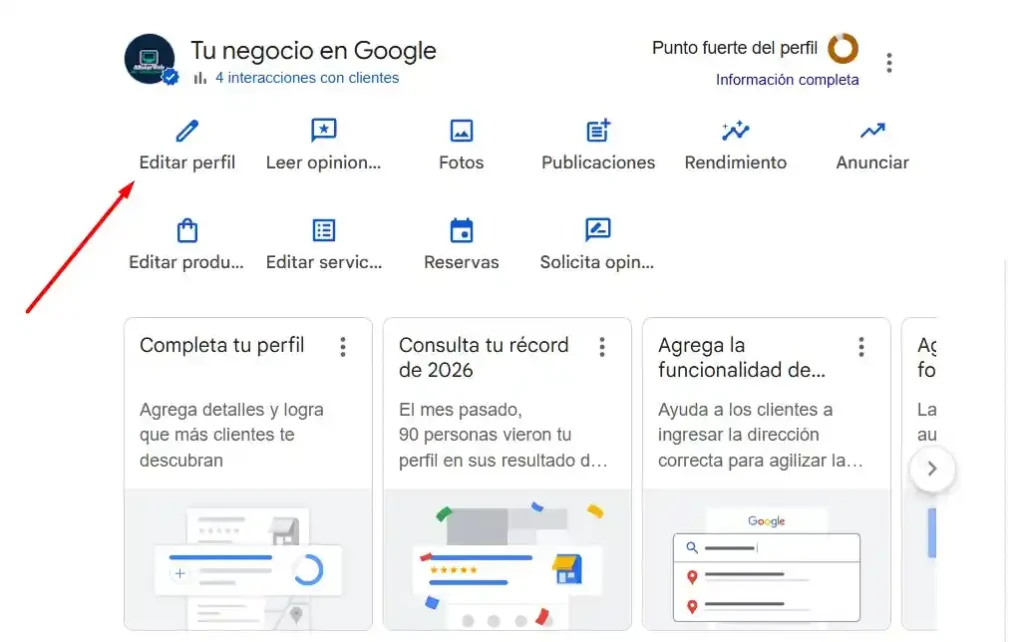The image size is (1024, 642).
Task: Open the Fotos image icon
Action: coord(461,131)
